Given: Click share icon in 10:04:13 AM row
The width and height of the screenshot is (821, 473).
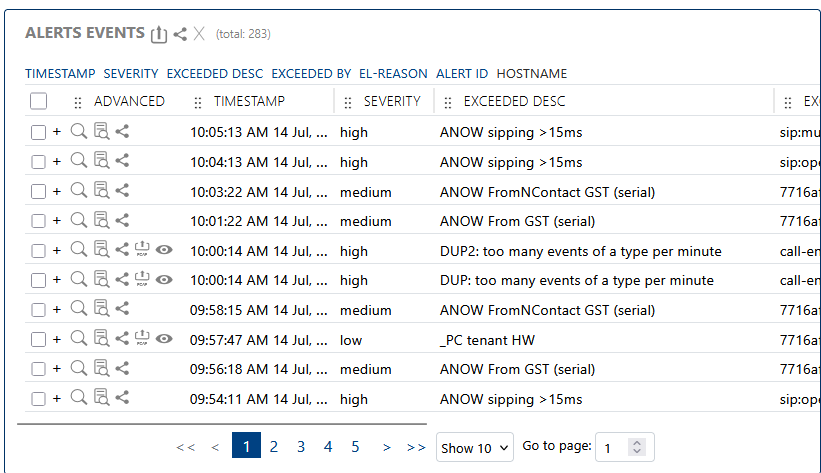Looking at the screenshot, I should 122,161.
